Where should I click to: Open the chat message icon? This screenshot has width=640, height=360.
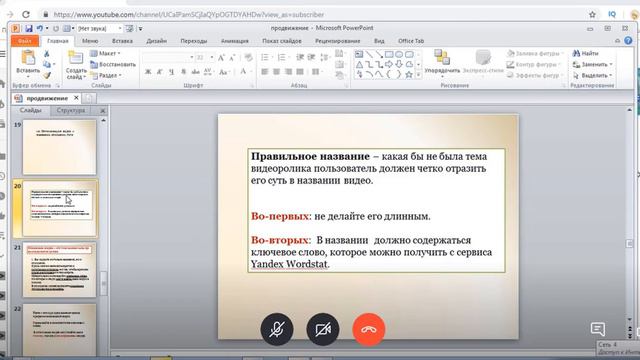(598, 329)
